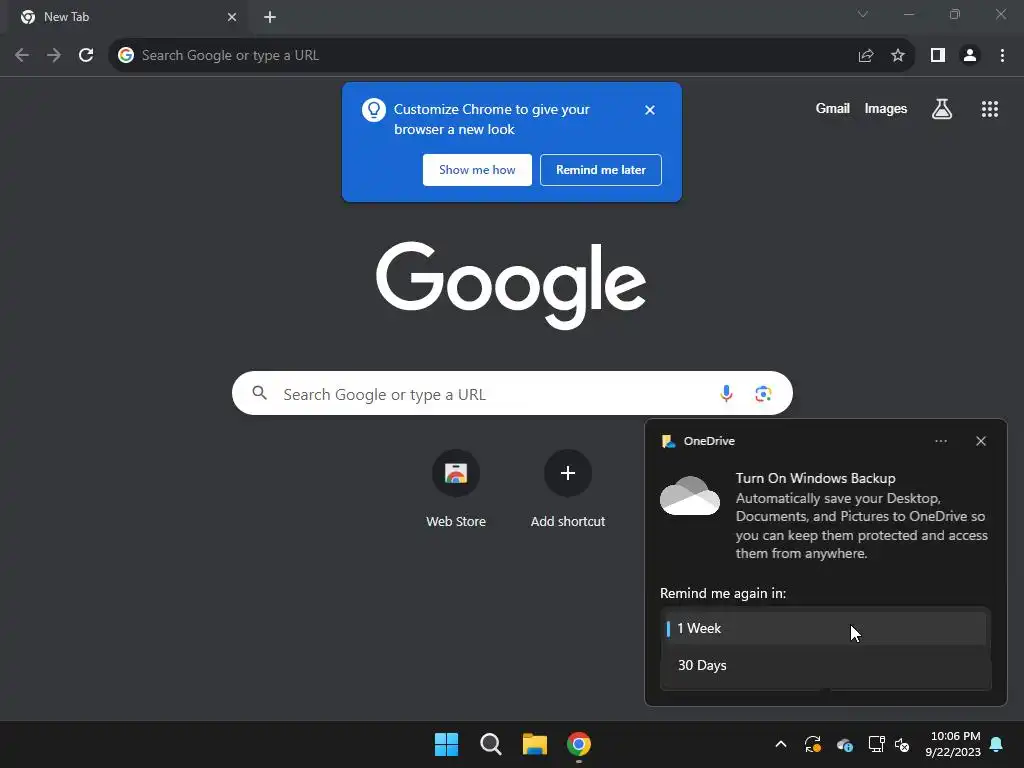Open the Search Labs flask icon
Screen dimensions: 1024x768
point(941,109)
